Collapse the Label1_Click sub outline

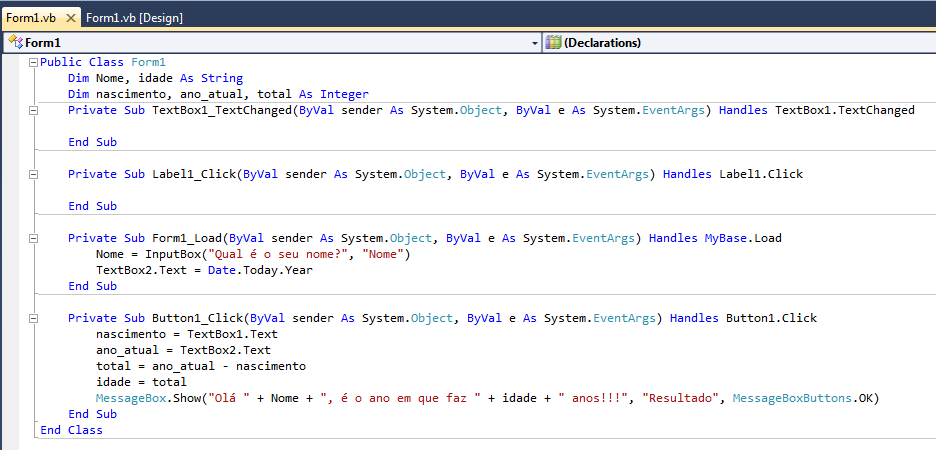coord(33,174)
